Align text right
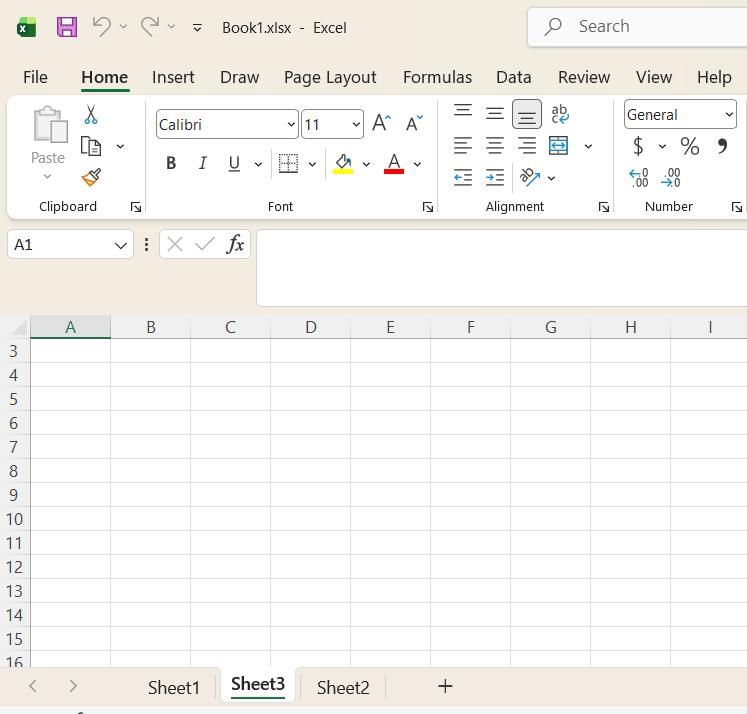 coord(527,146)
